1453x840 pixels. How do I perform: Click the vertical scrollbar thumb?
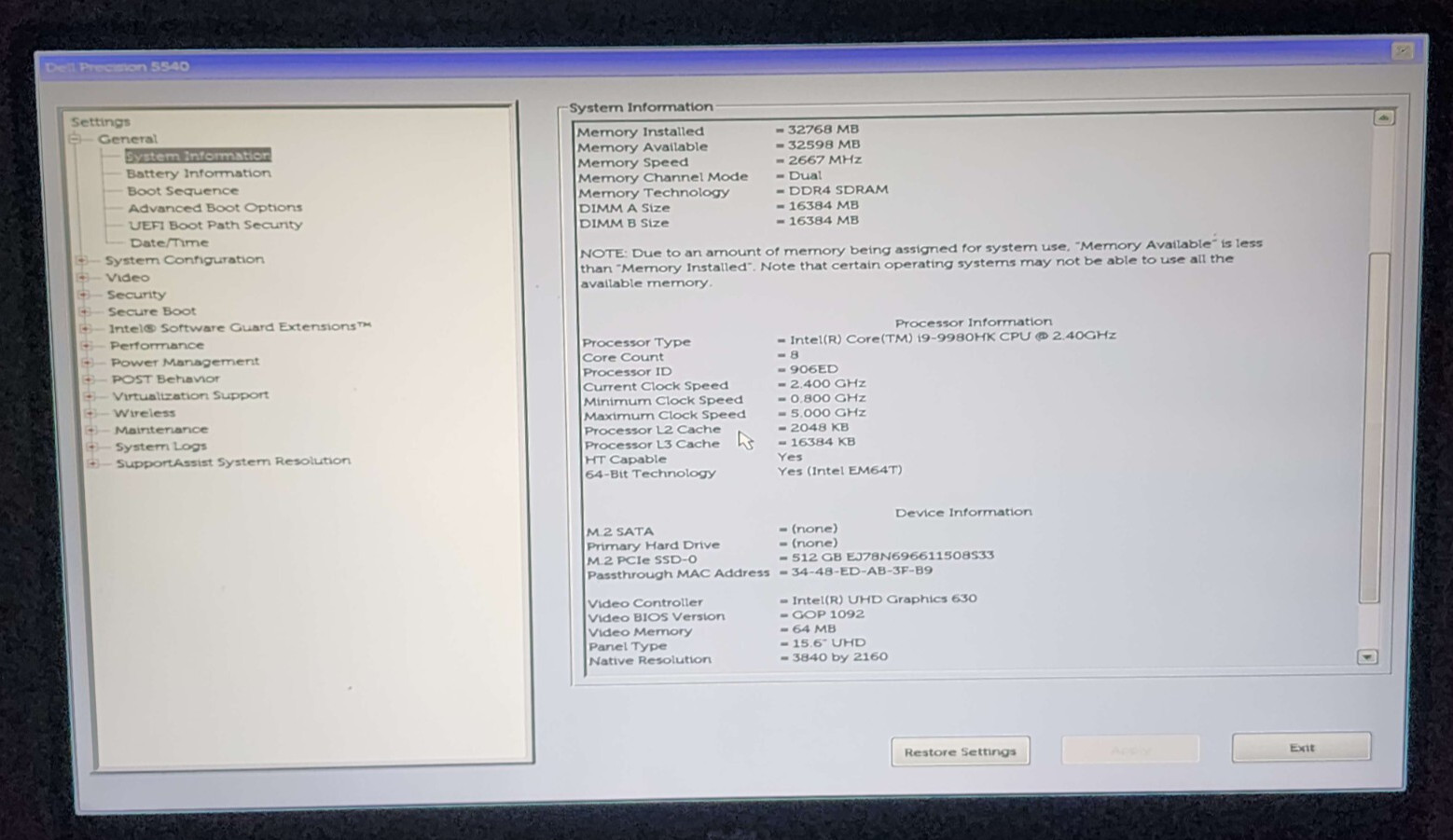tap(1374, 429)
